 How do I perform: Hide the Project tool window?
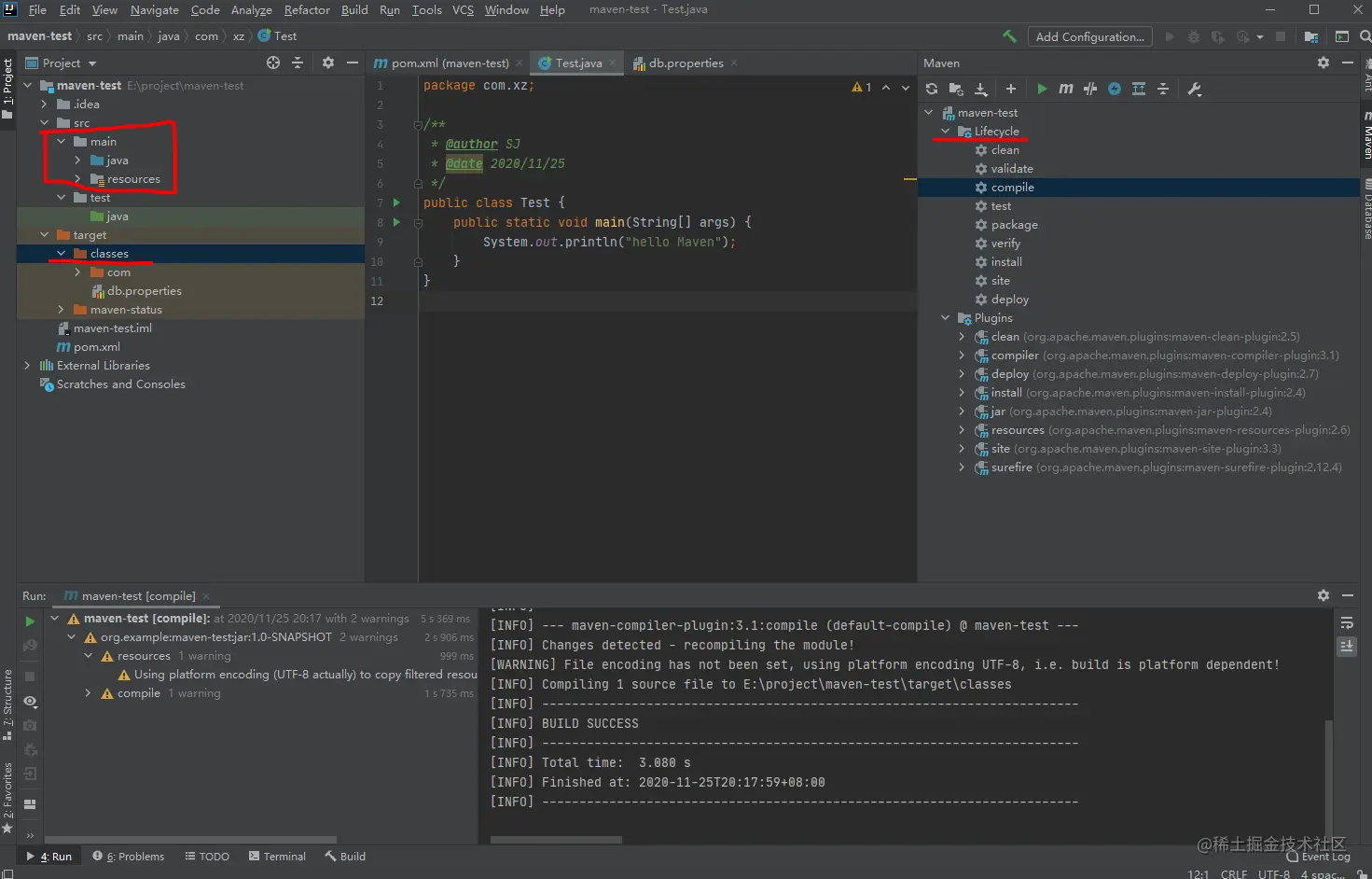[x=353, y=63]
